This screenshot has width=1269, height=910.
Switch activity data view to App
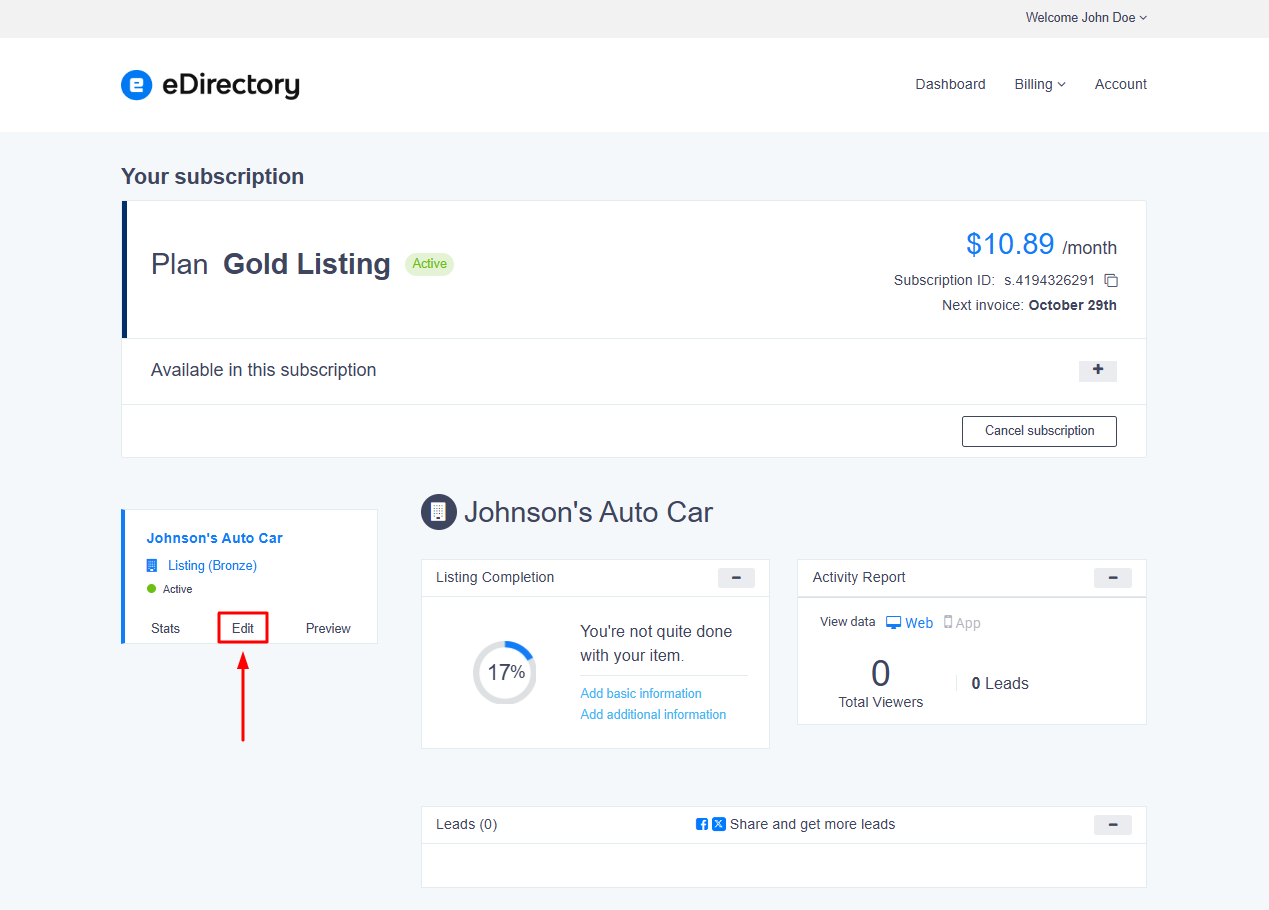[962, 623]
